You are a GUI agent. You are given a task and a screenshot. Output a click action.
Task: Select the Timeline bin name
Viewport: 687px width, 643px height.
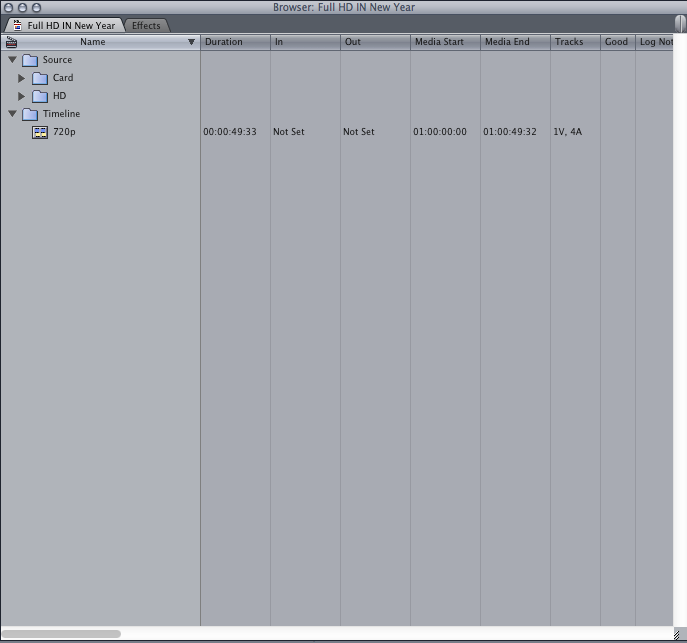(x=61, y=113)
